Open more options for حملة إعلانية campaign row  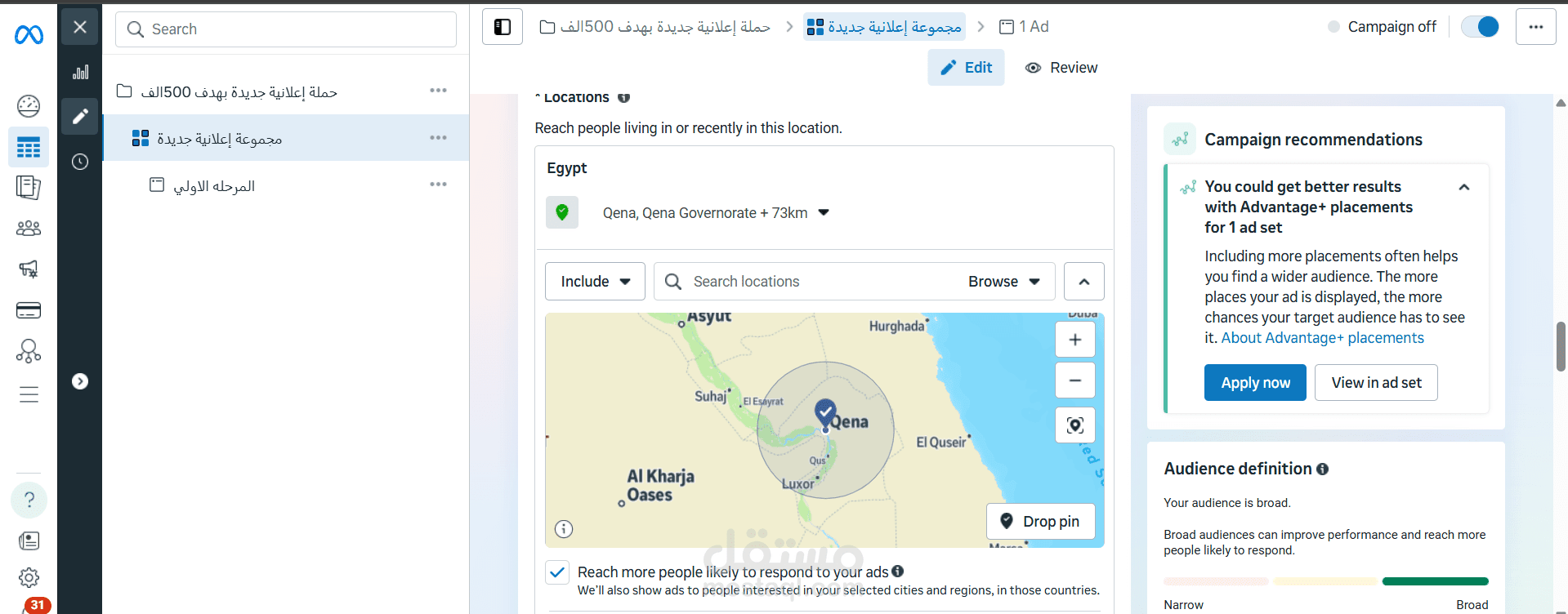coord(438,91)
